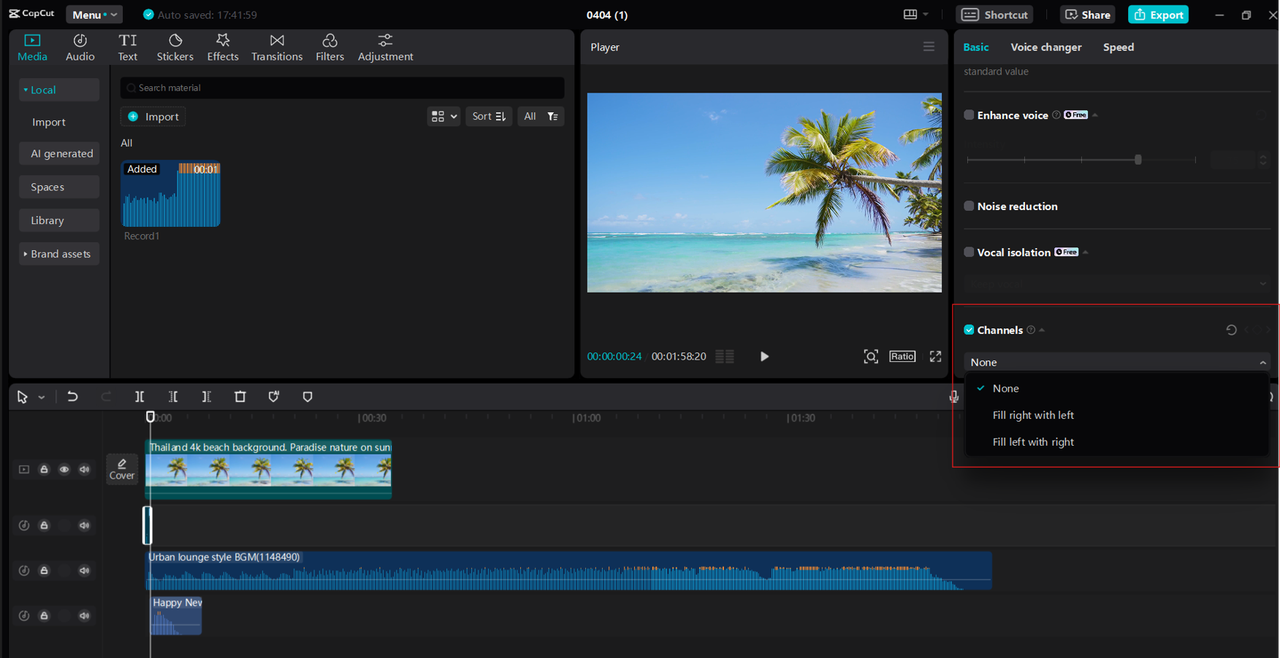This screenshot has width=1280, height=658.
Task: Click the Delete left trim tool
Action: coord(173,397)
